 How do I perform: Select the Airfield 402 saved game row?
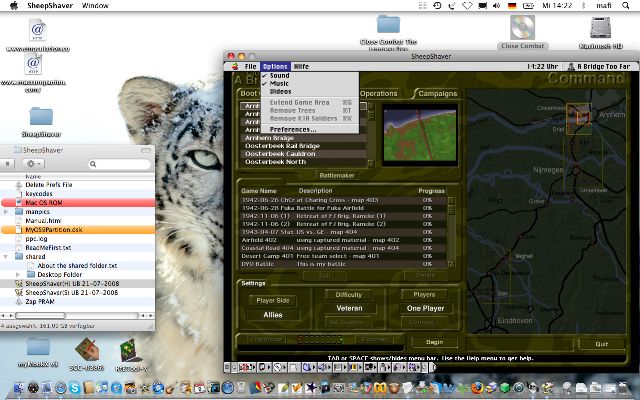(344, 240)
